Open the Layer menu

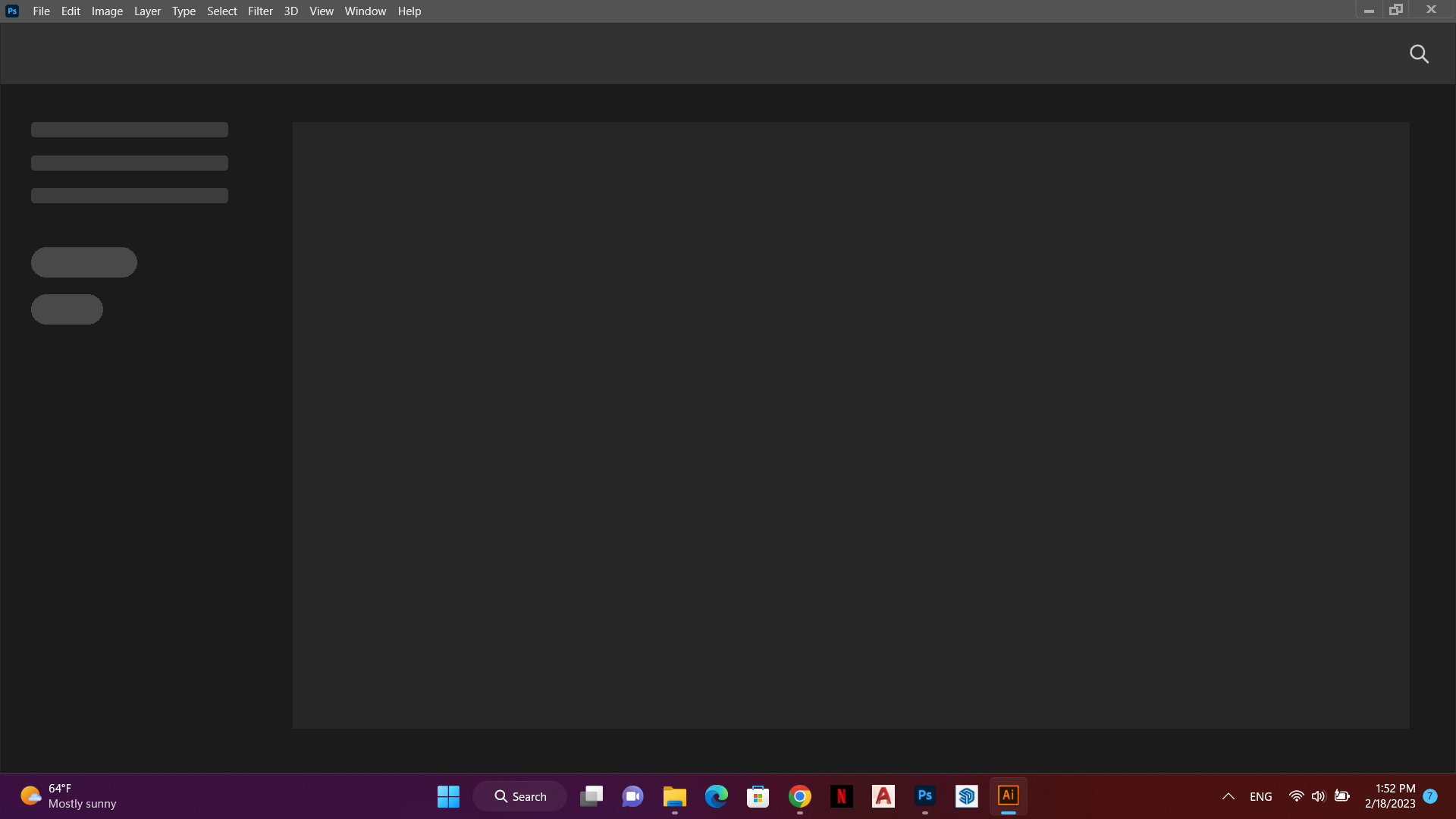[x=147, y=11]
